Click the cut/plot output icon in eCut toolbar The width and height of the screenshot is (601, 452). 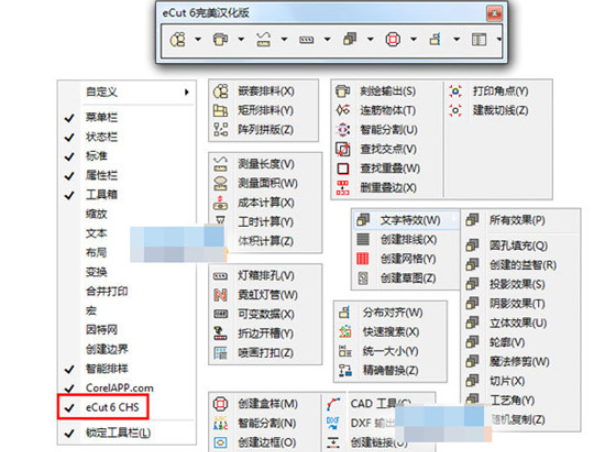(220, 39)
